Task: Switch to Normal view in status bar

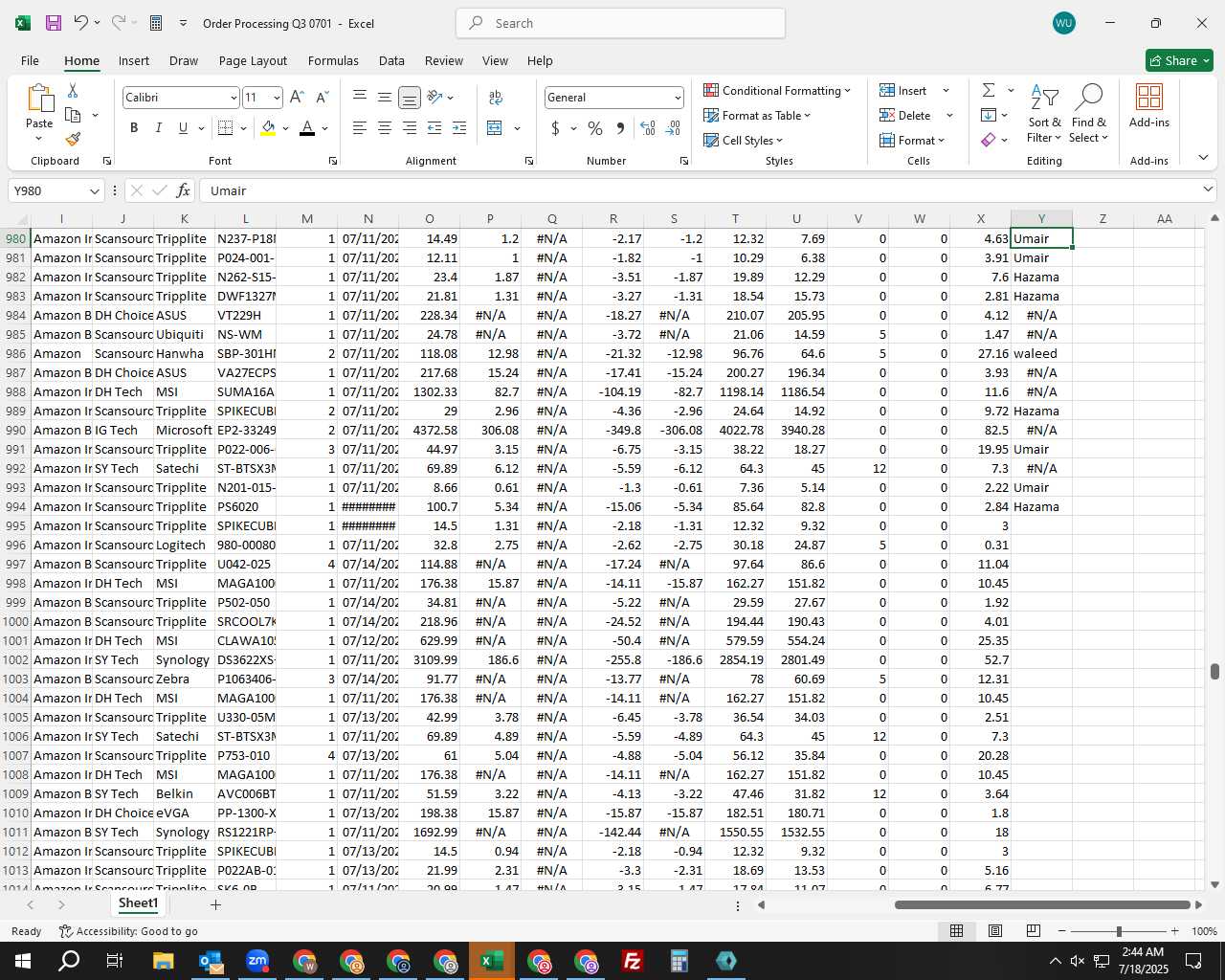Action: click(956, 931)
